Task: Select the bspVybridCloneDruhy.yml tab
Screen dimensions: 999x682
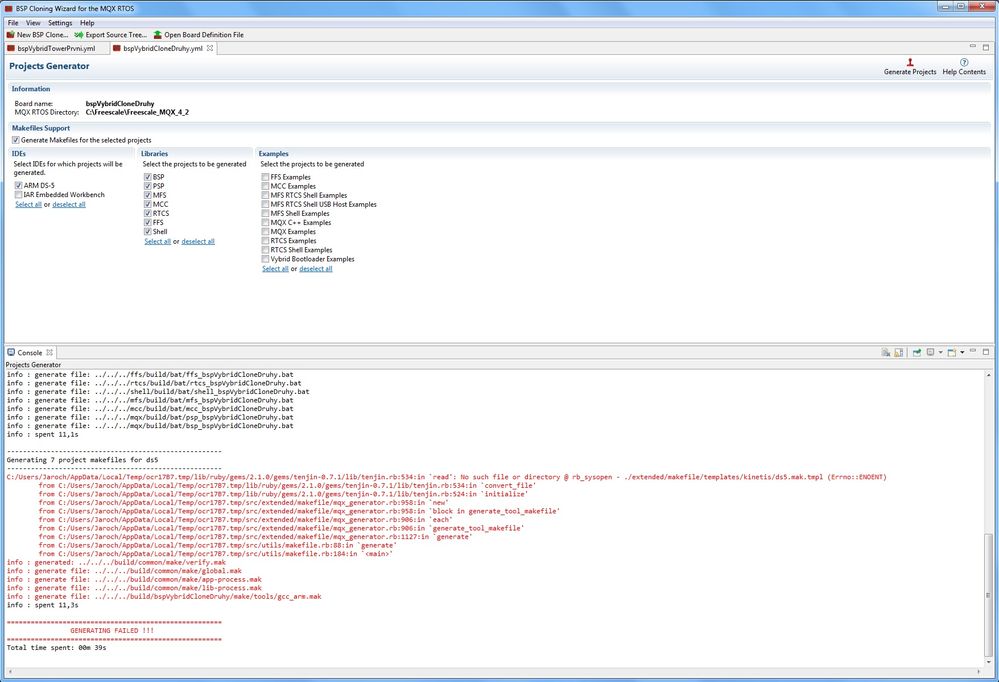Action: [x=163, y=48]
